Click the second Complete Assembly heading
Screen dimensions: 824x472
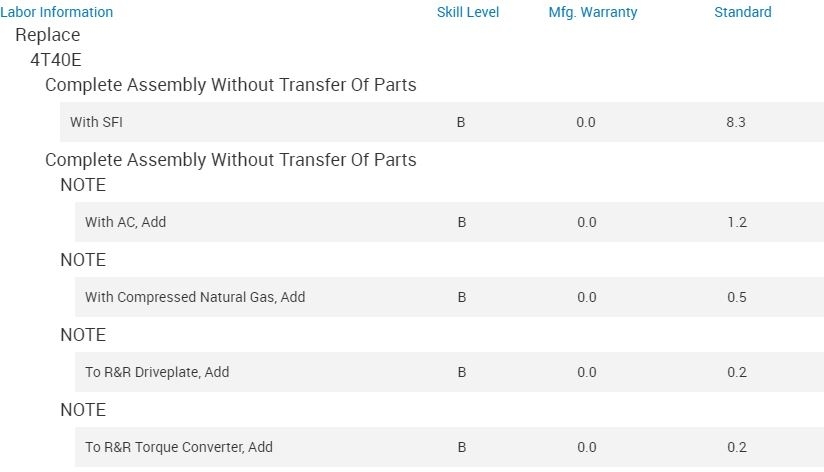point(230,160)
